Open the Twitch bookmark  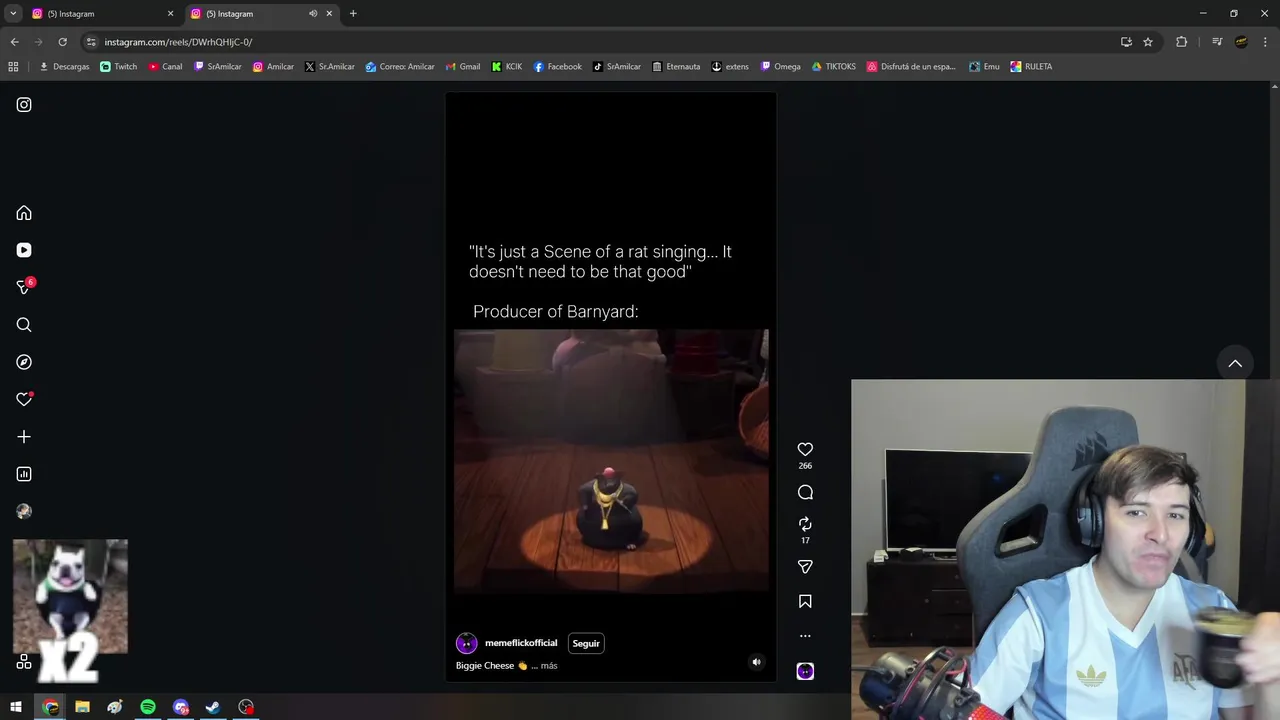point(119,67)
